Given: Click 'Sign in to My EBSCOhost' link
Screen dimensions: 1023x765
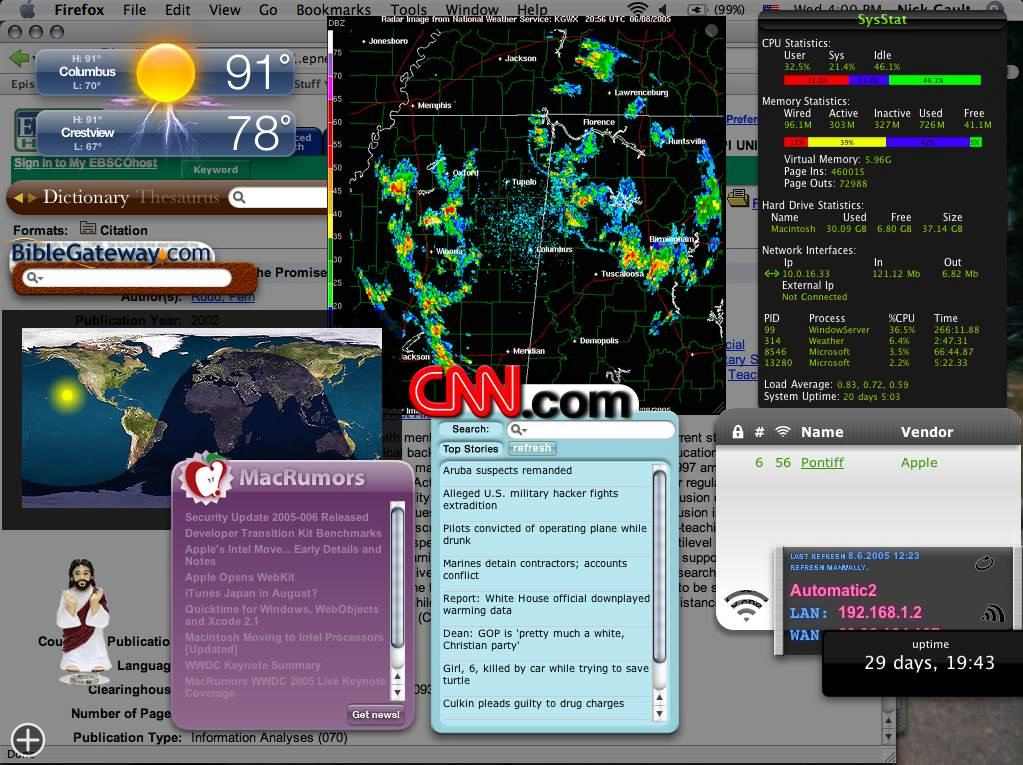Looking at the screenshot, I should 85,162.
